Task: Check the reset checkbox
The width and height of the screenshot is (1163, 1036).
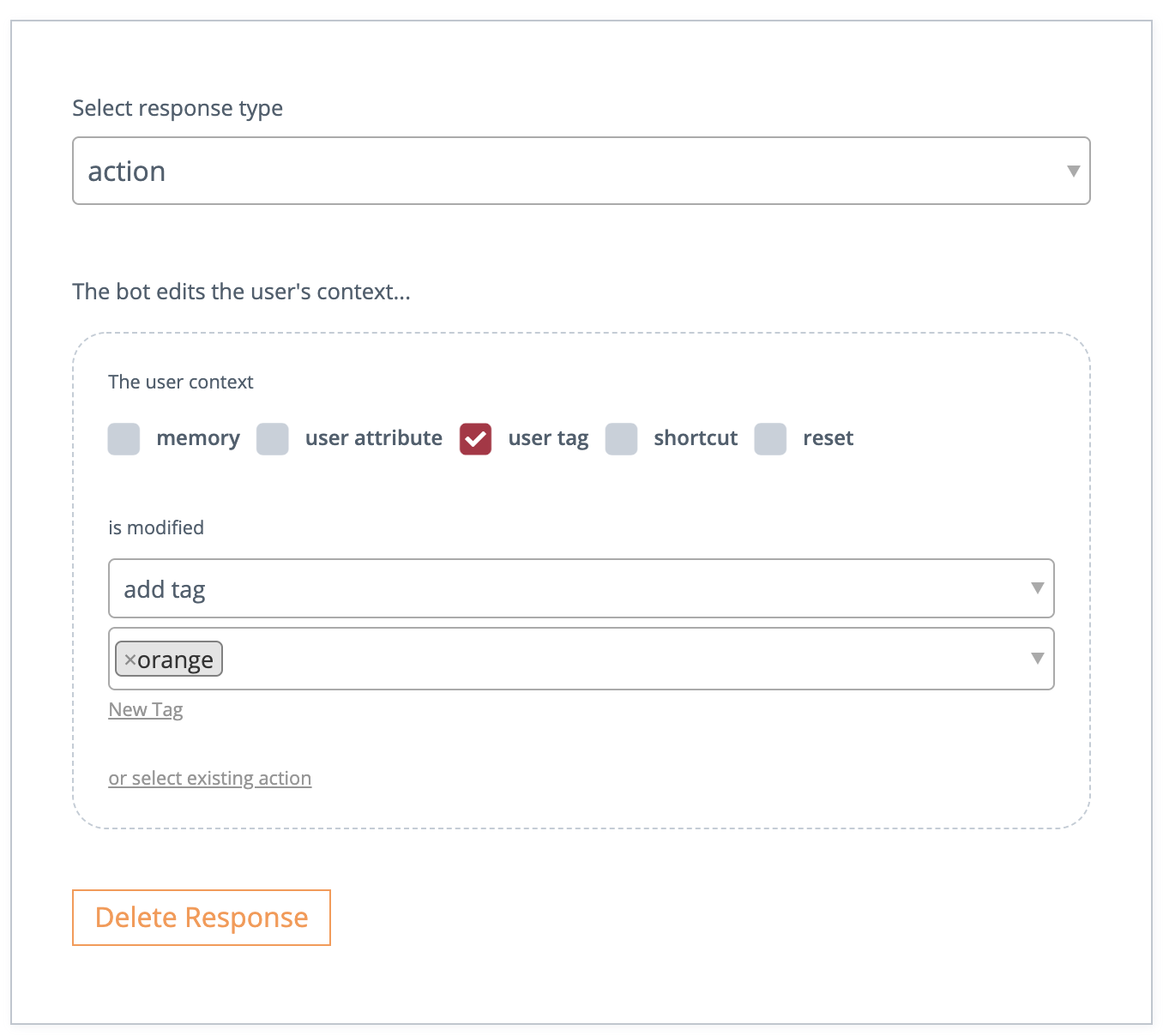Action: pyautogui.click(x=770, y=438)
